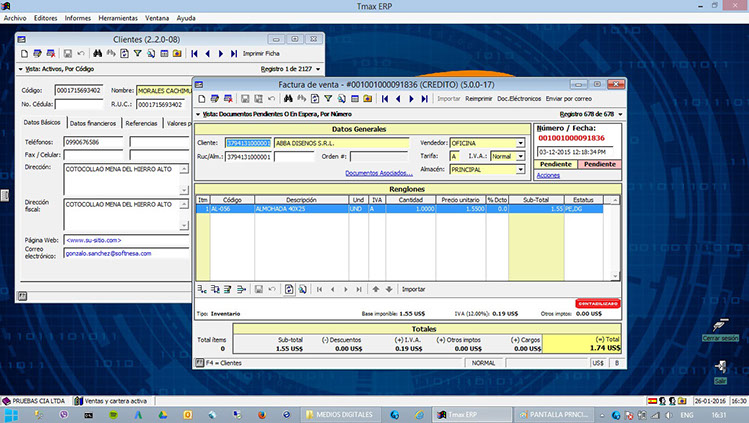Open the Documentos Asociados link
This screenshot has width=749, height=423.
tap(378, 173)
